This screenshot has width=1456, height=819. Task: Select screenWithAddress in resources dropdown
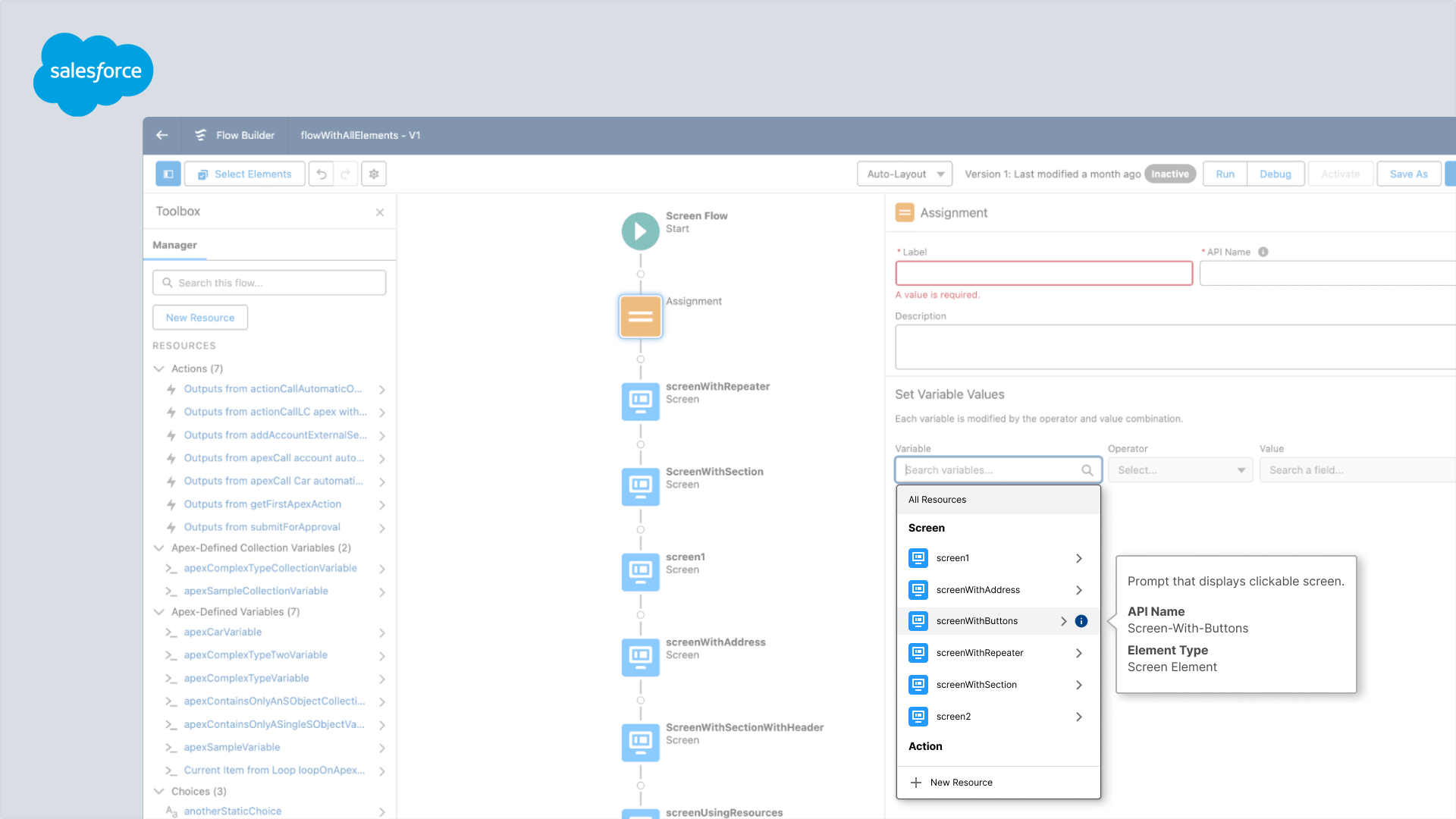998,590
